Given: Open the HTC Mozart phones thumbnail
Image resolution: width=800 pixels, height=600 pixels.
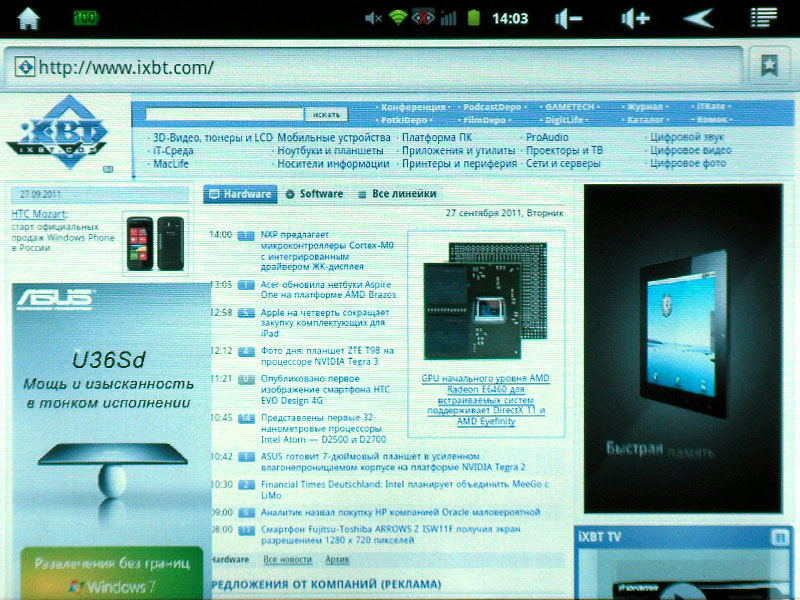Looking at the screenshot, I should tap(155, 244).
